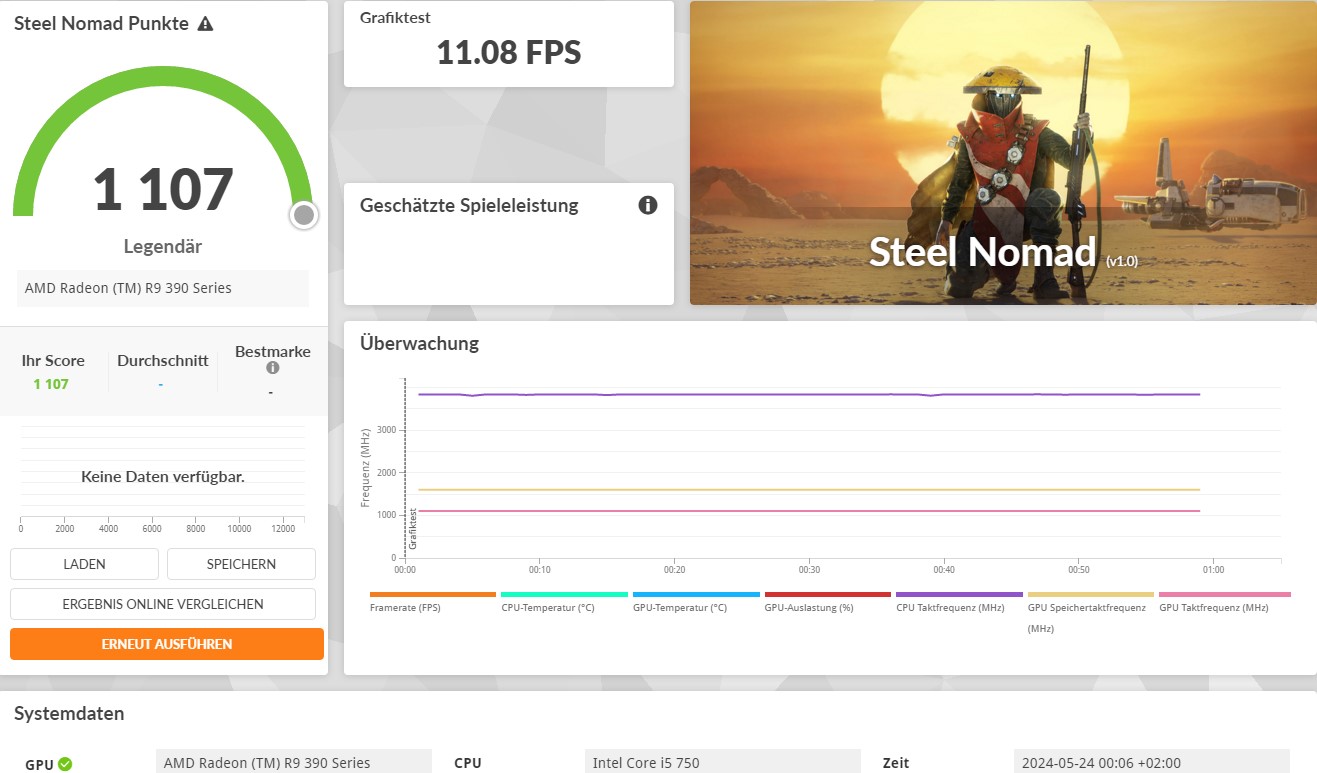
Task: Toggle the GPU-Auslastung (%) legend entry
Action: [x=828, y=601]
